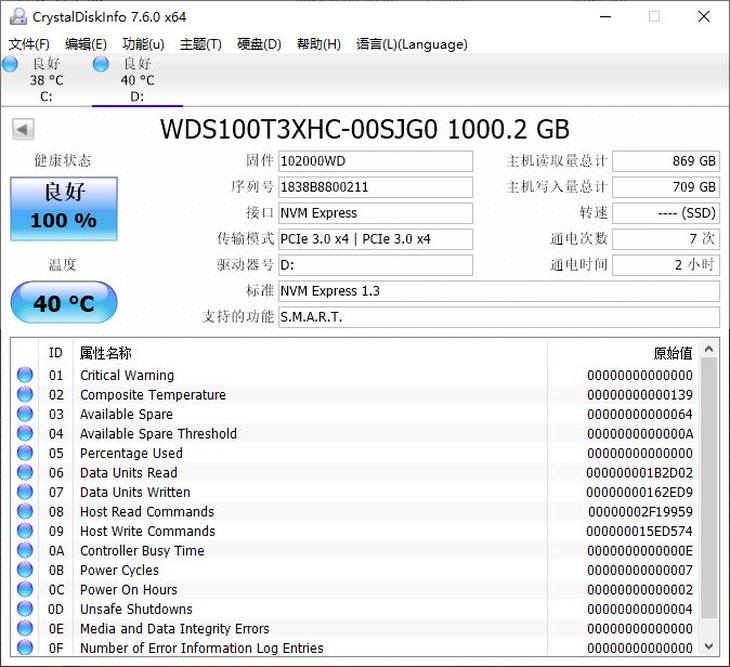The width and height of the screenshot is (730, 667).
Task: Select the Composite Temperature attribute text
Action: (x=153, y=395)
